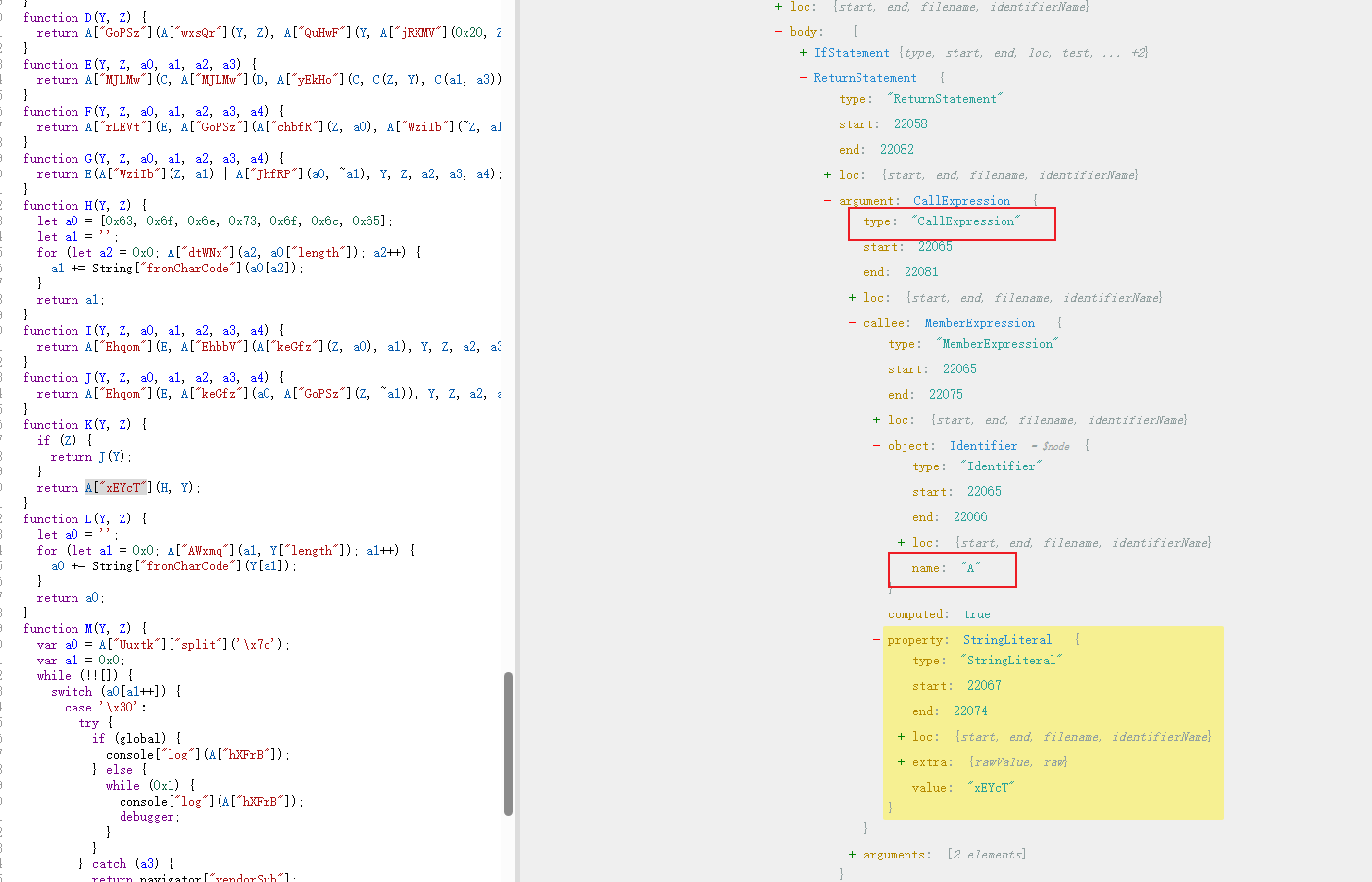
Task: Click the type value "StringLiteral" string
Action: pyautogui.click(x=1010, y=661)
